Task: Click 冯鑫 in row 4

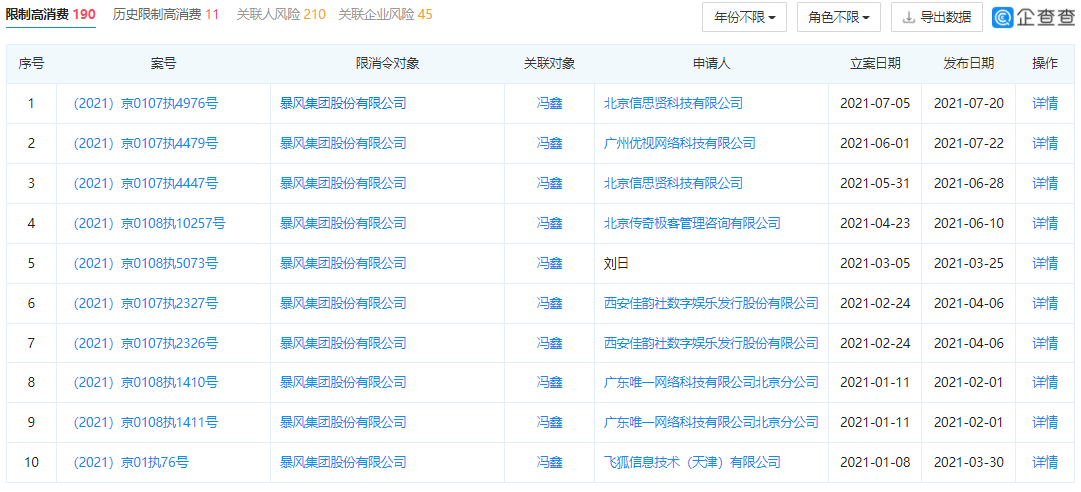Action: click(x=549, y=223)
